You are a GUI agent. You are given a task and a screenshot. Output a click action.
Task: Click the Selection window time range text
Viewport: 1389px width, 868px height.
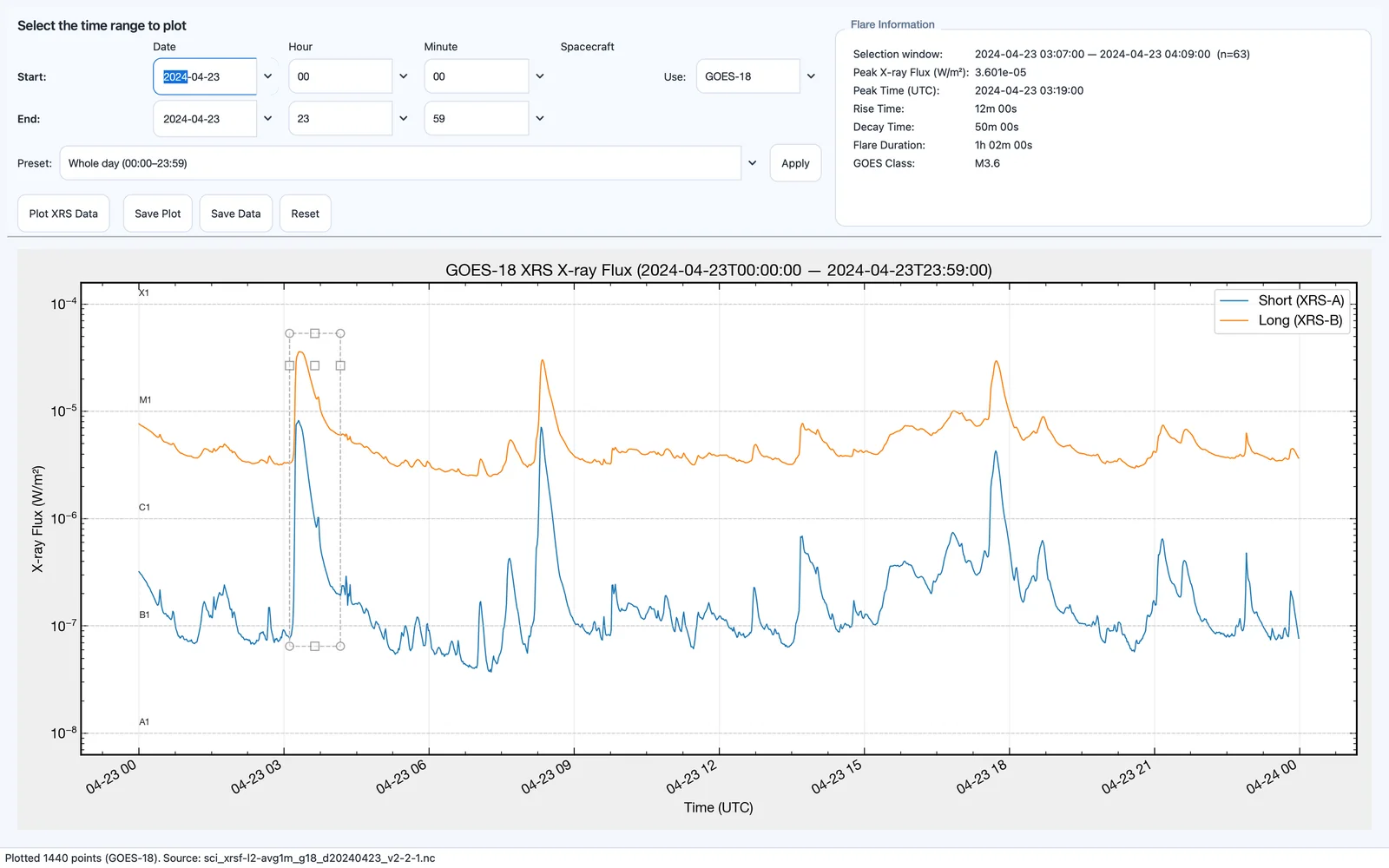[x=1112, y=54]
